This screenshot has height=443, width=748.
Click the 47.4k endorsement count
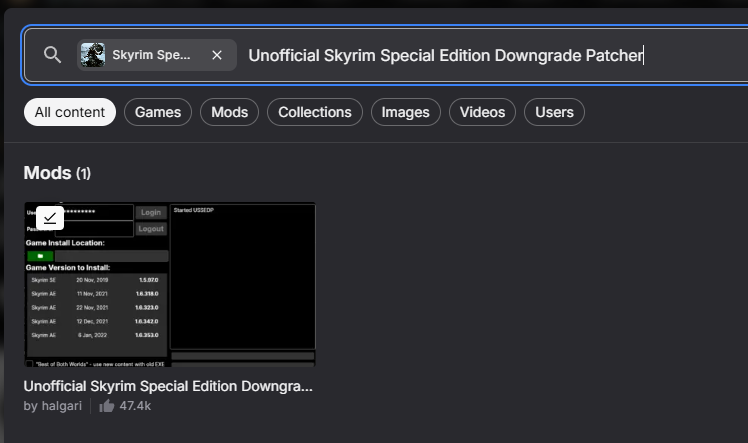(x=135, y=406)
